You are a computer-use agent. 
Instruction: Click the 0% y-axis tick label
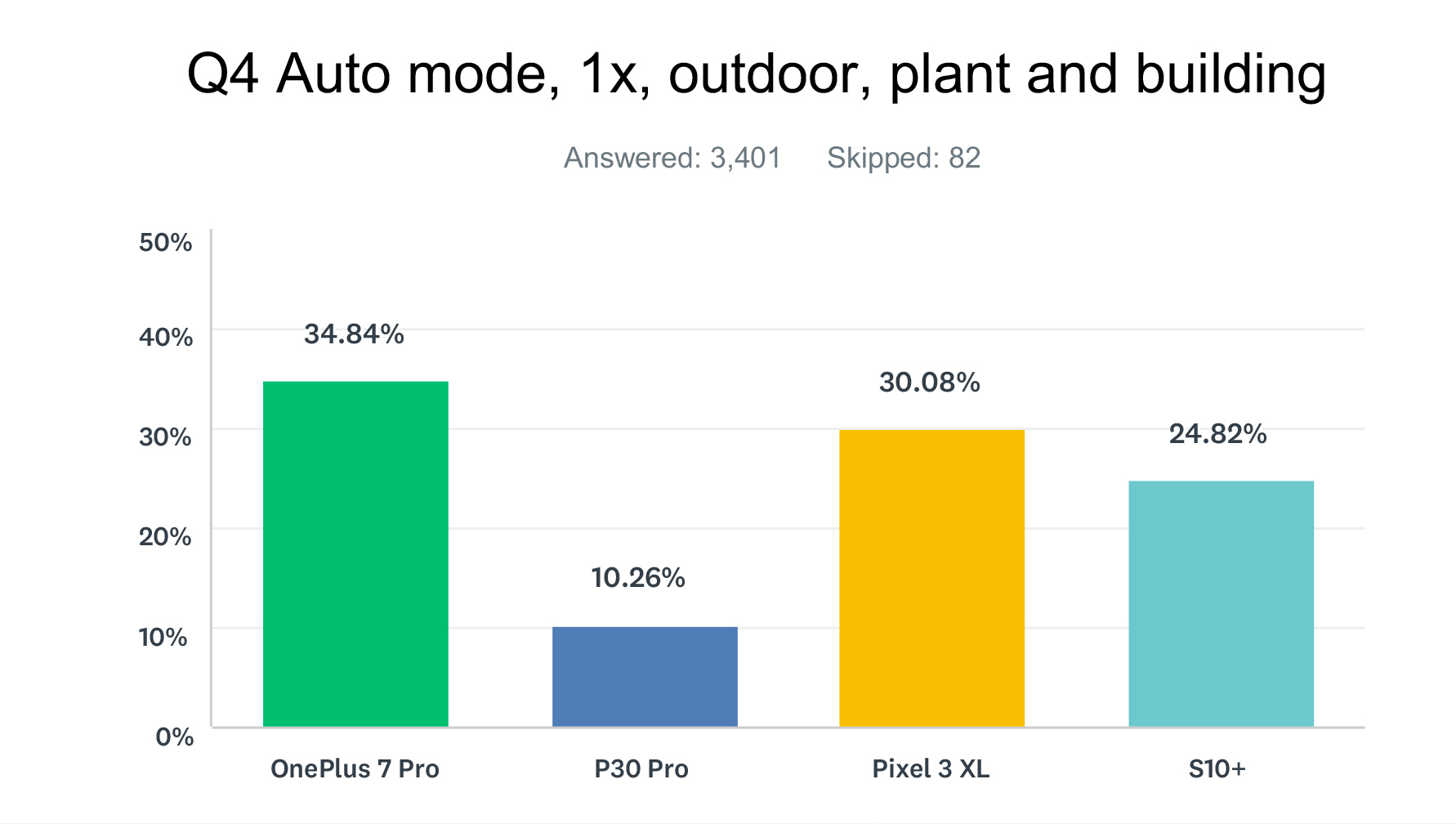tap(175, 737)
